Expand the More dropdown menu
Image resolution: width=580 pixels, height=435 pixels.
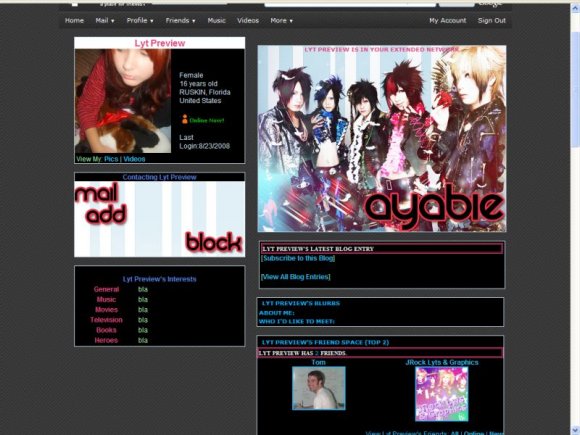tap(281, 21)
